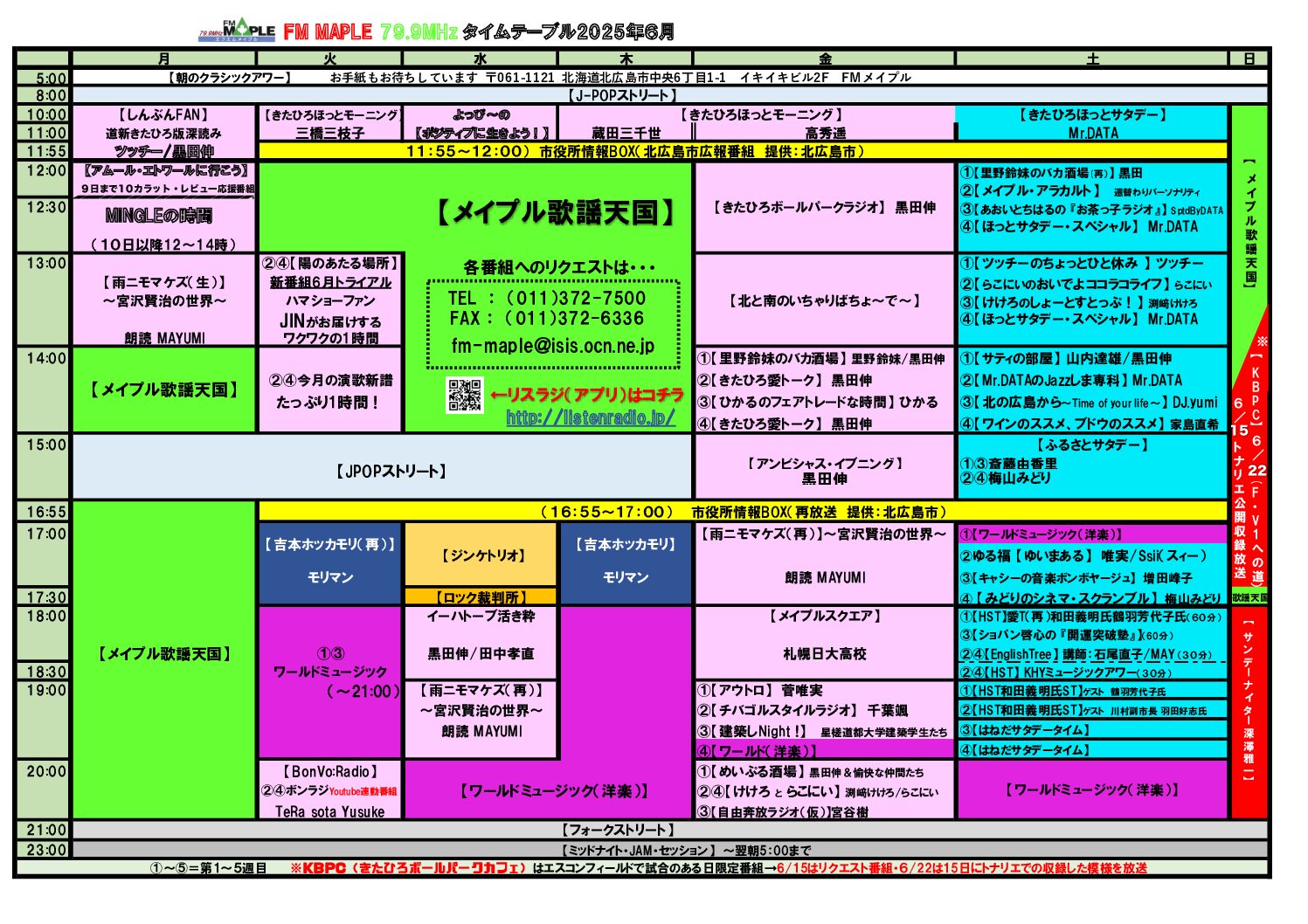1308x924 pixels.
Task: Click the 11:55~12:00 市役所情報BOX row
Action: tap(743, 151)
